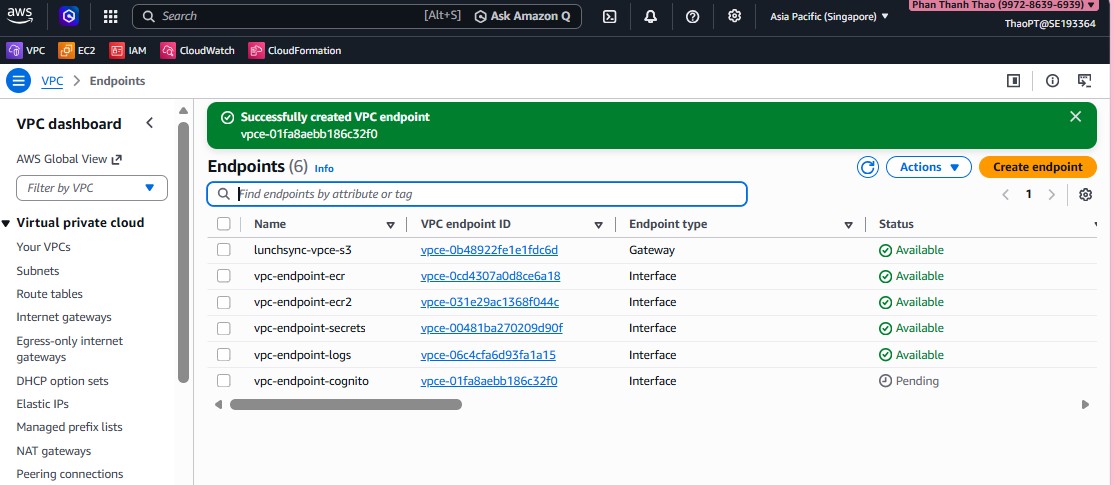Expand the Filter by VPC dropdown
The width and height of the screenshot is (1114, 485).
click(92, 188)
